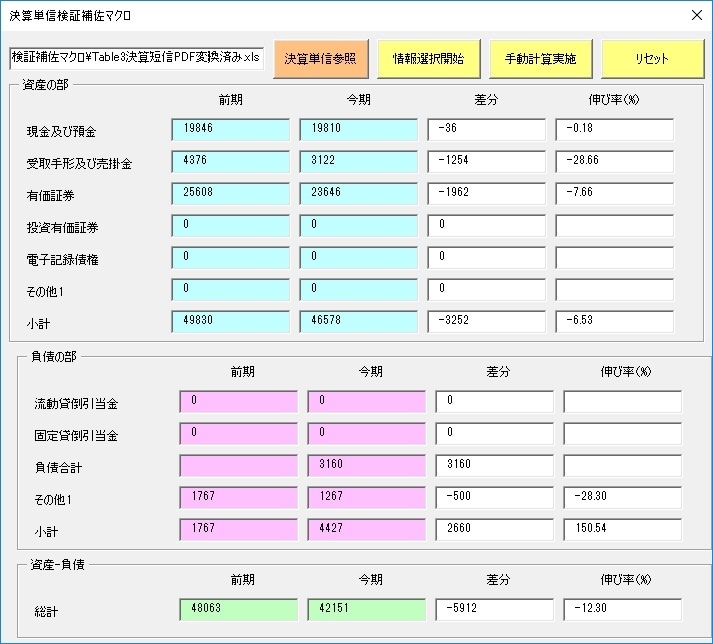Image resolution: width=713 pixels, height=644 pixels.
Task: Click the 負債合計 row label
Action: 58,468
